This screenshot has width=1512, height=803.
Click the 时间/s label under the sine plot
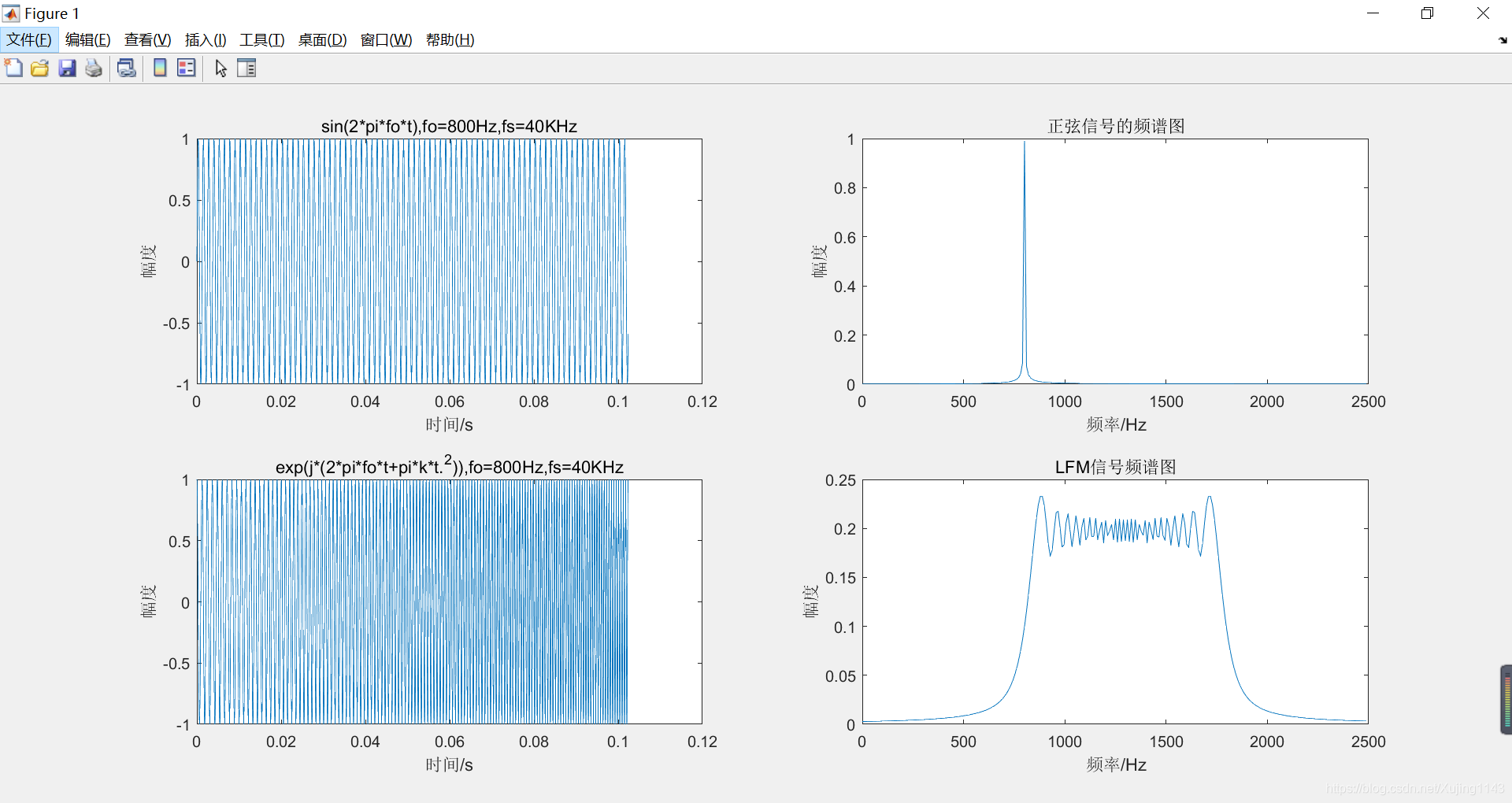click(x=449, y=425)
